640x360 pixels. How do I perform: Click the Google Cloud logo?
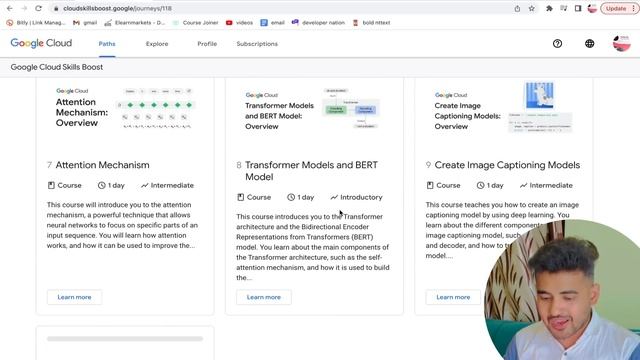[41, 43]
